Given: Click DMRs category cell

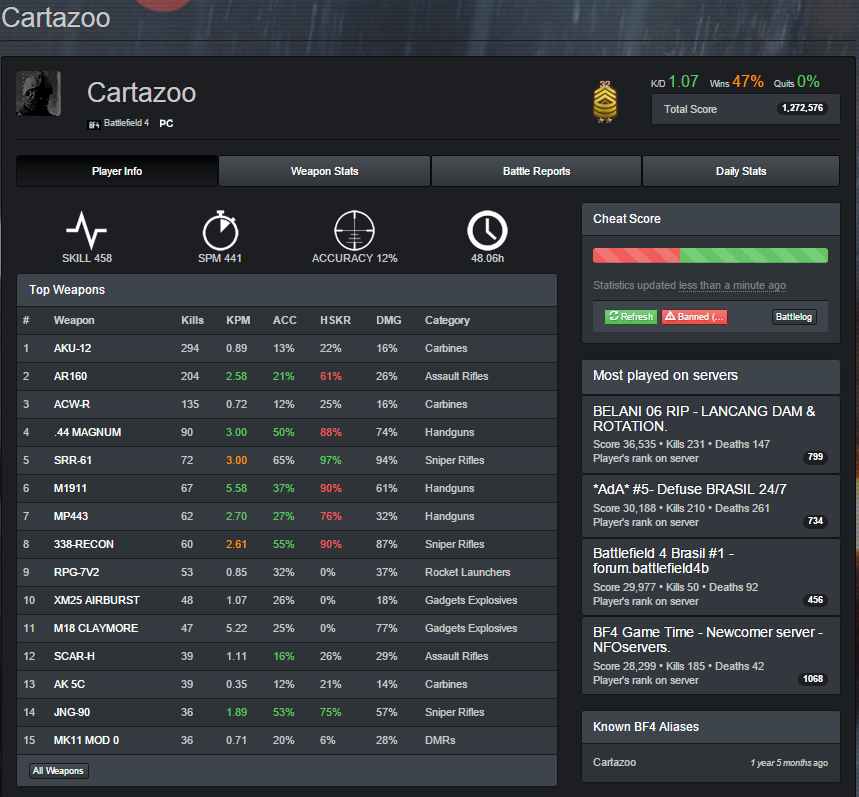Looking at the screenshot, I should pyautogui.click(x=440, y=740).
